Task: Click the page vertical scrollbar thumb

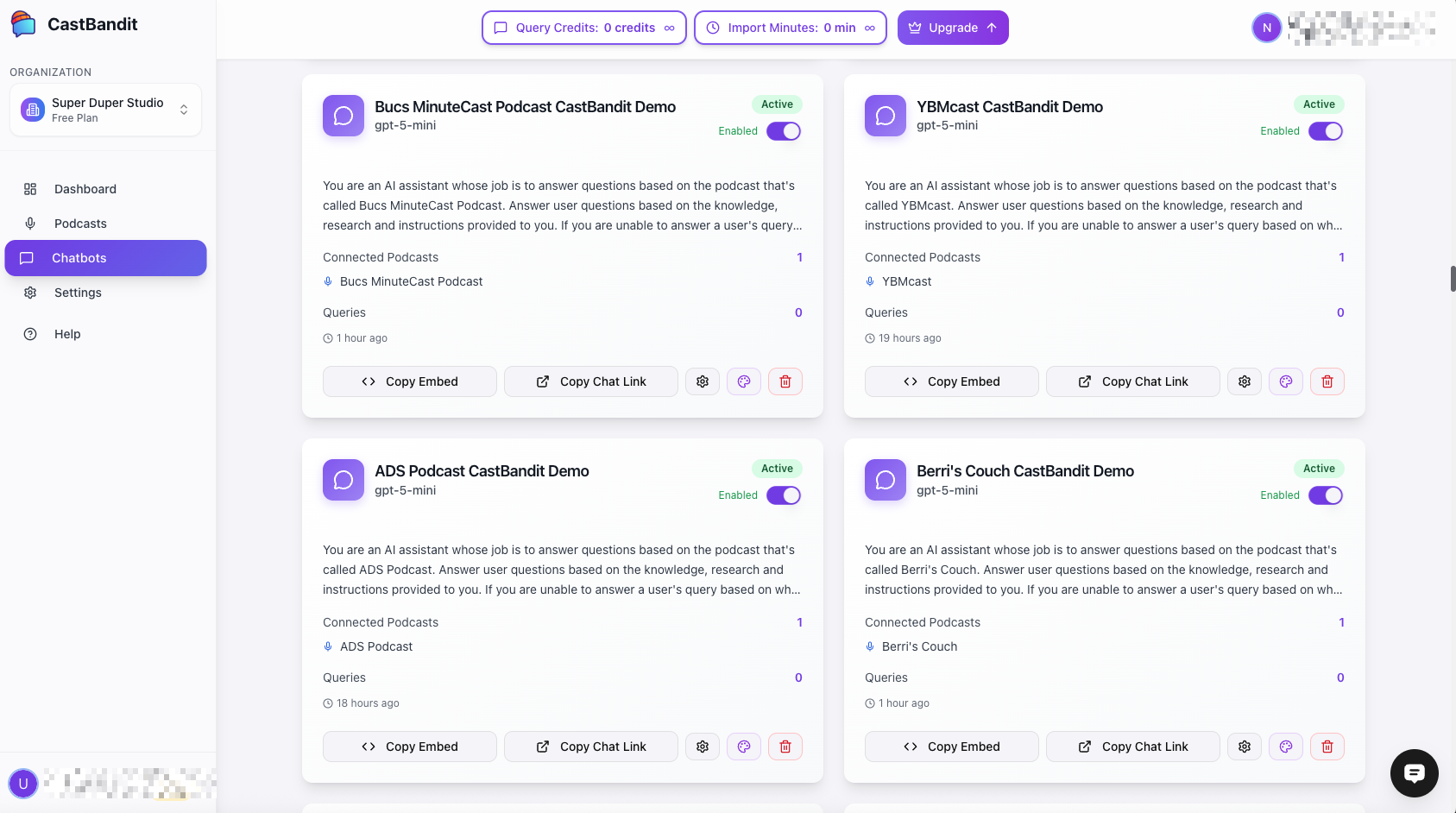Action: pyautogui.click(x=1453, y=279)
